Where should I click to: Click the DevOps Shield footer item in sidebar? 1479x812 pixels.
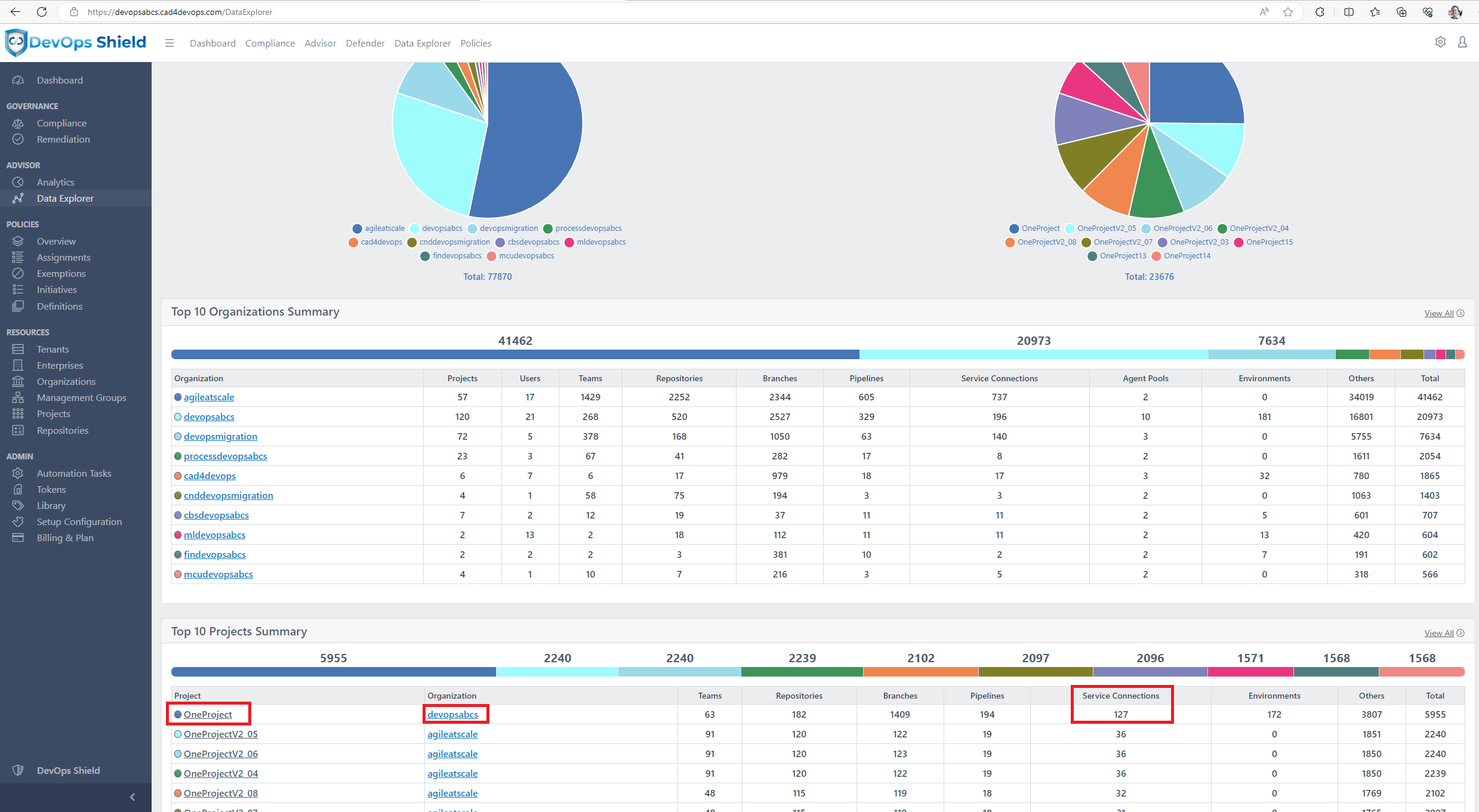click(68, 770)
